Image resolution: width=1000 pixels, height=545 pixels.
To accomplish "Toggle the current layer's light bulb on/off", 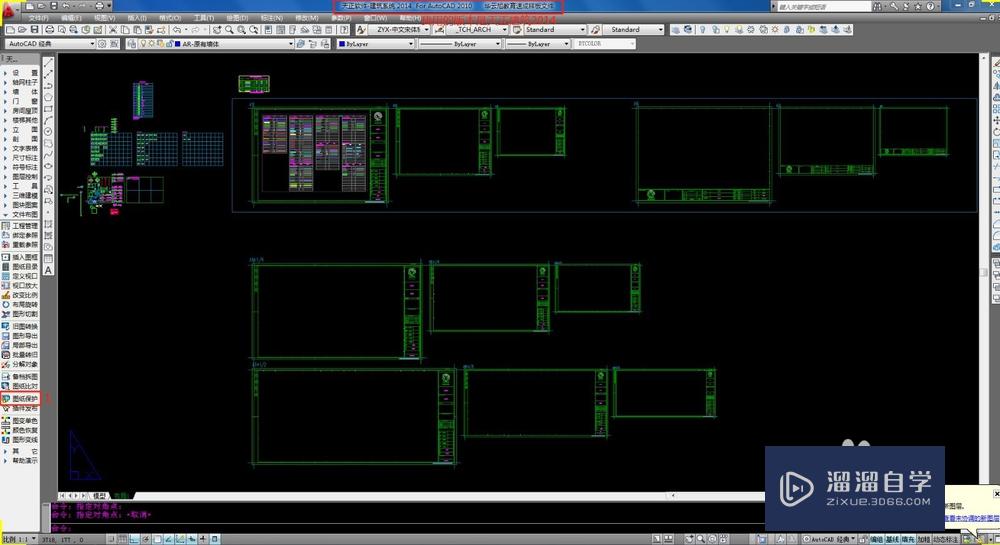I will pyautogui.click(x=143, y=44).
